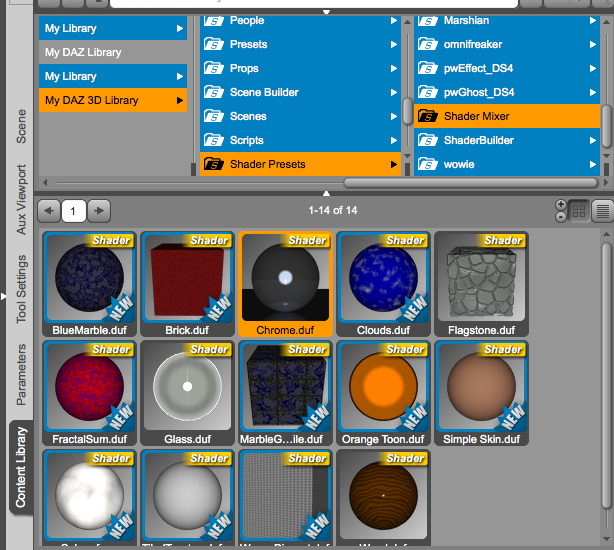The width and height of the screenshot is (614, 550).
Task: Expand the first My Library entry
Action: coord(180,28)
